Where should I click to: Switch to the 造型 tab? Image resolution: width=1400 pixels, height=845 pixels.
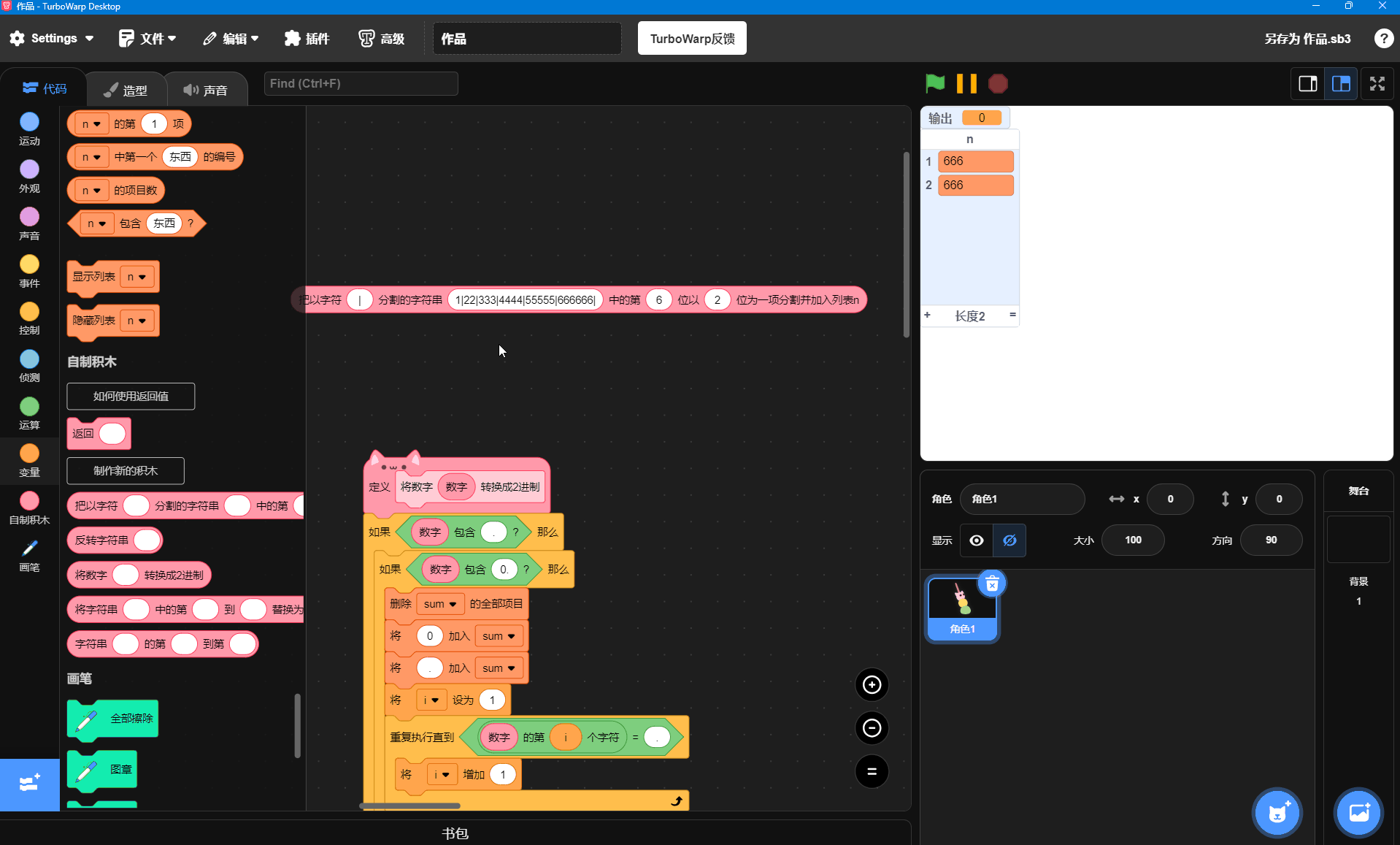(126, 90)
